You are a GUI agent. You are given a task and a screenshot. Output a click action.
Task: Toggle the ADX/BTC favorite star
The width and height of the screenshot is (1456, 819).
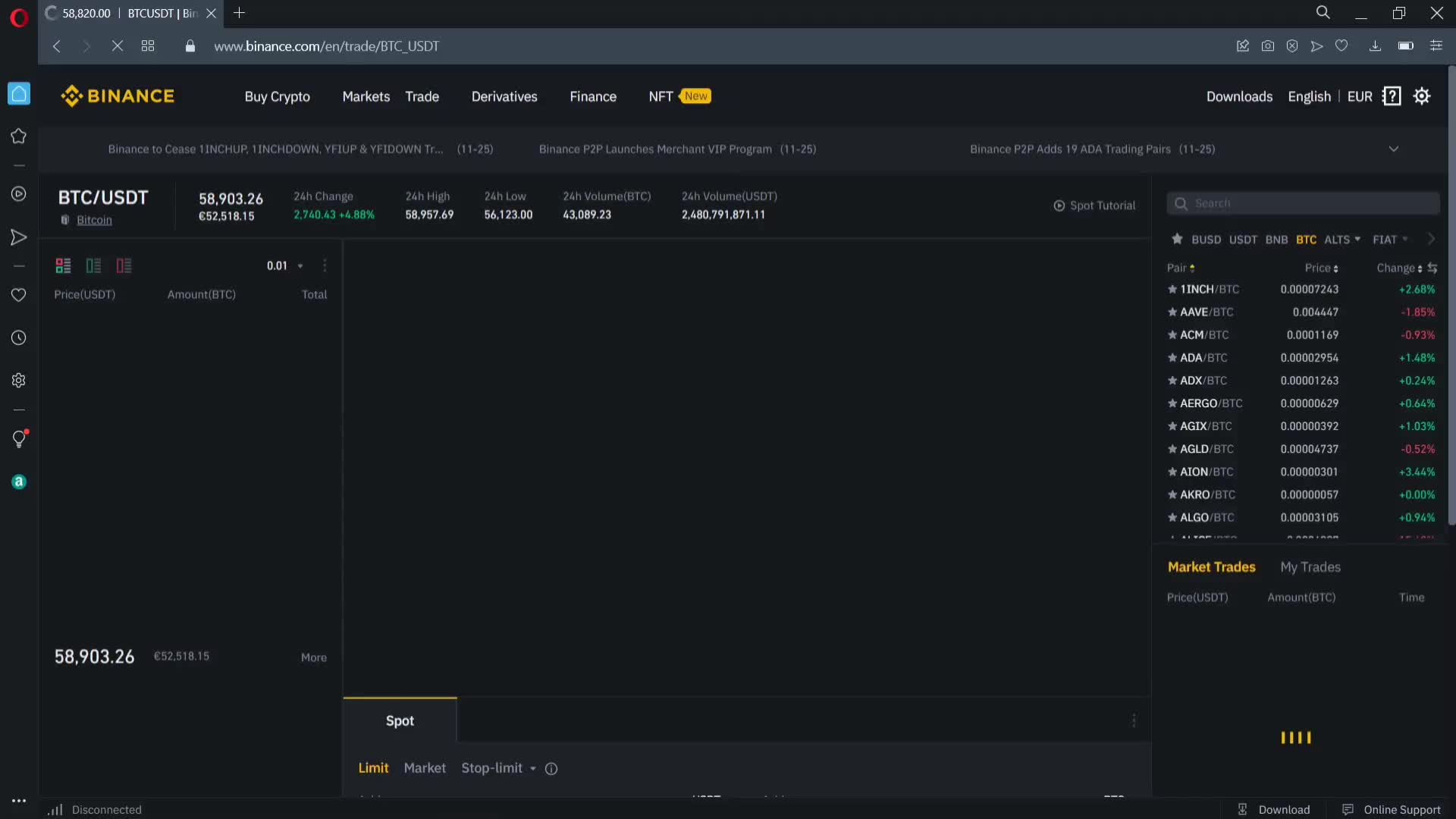1172,381
